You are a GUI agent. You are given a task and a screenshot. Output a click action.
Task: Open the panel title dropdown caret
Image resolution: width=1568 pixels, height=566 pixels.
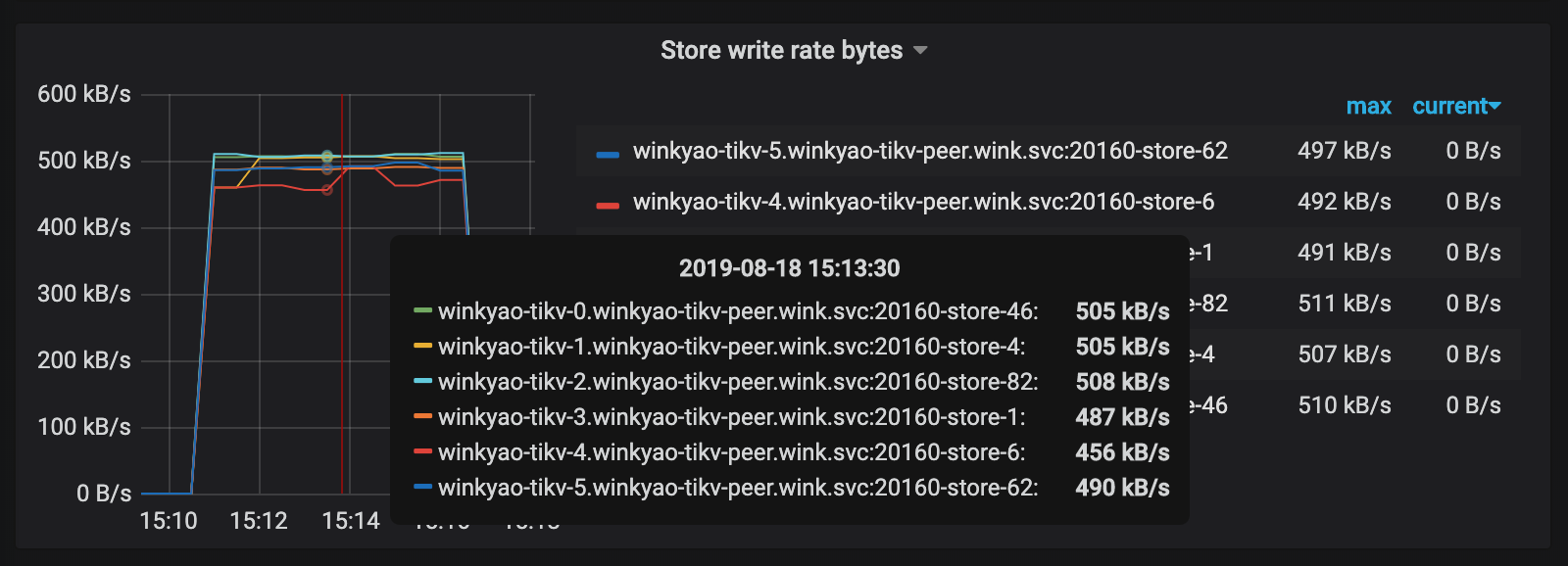(x=920, y=51)
